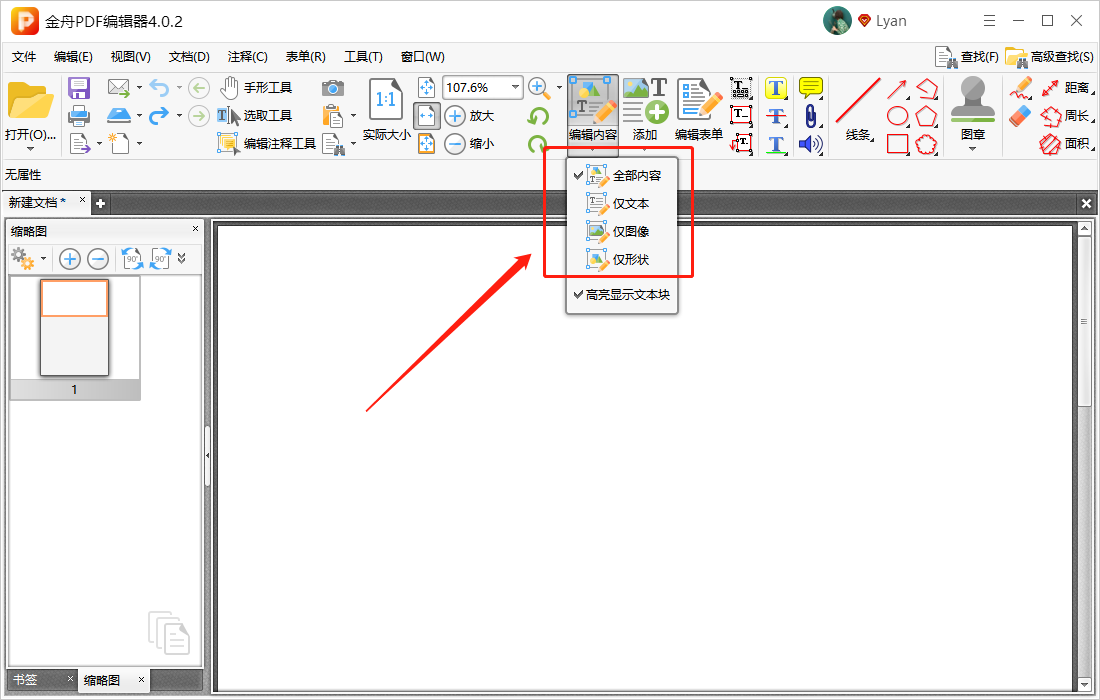Select the hand tool (手形工具)
This screenshot has height=700, width=1100.
(256, 88)
